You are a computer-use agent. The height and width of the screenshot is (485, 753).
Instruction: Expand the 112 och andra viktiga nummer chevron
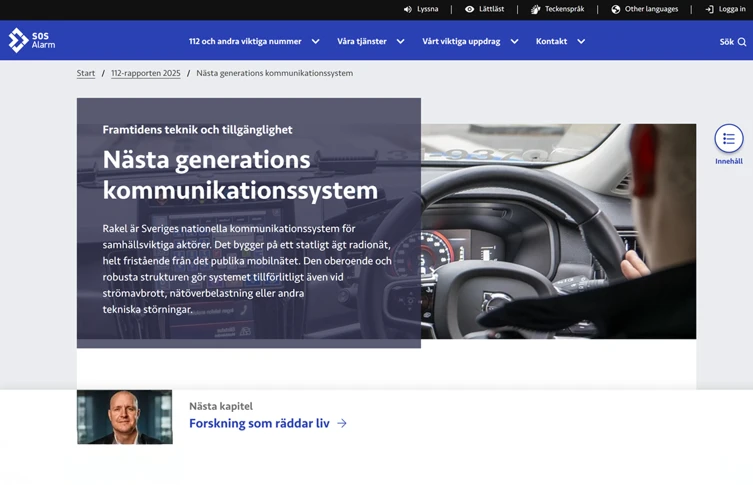(x=316, y=42)
